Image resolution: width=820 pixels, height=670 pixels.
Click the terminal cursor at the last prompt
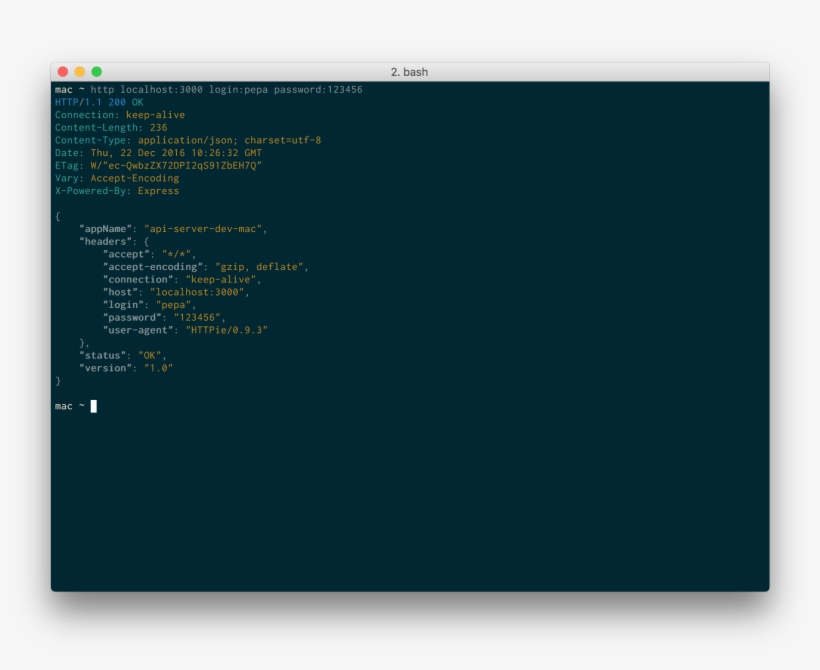[94, 406]
